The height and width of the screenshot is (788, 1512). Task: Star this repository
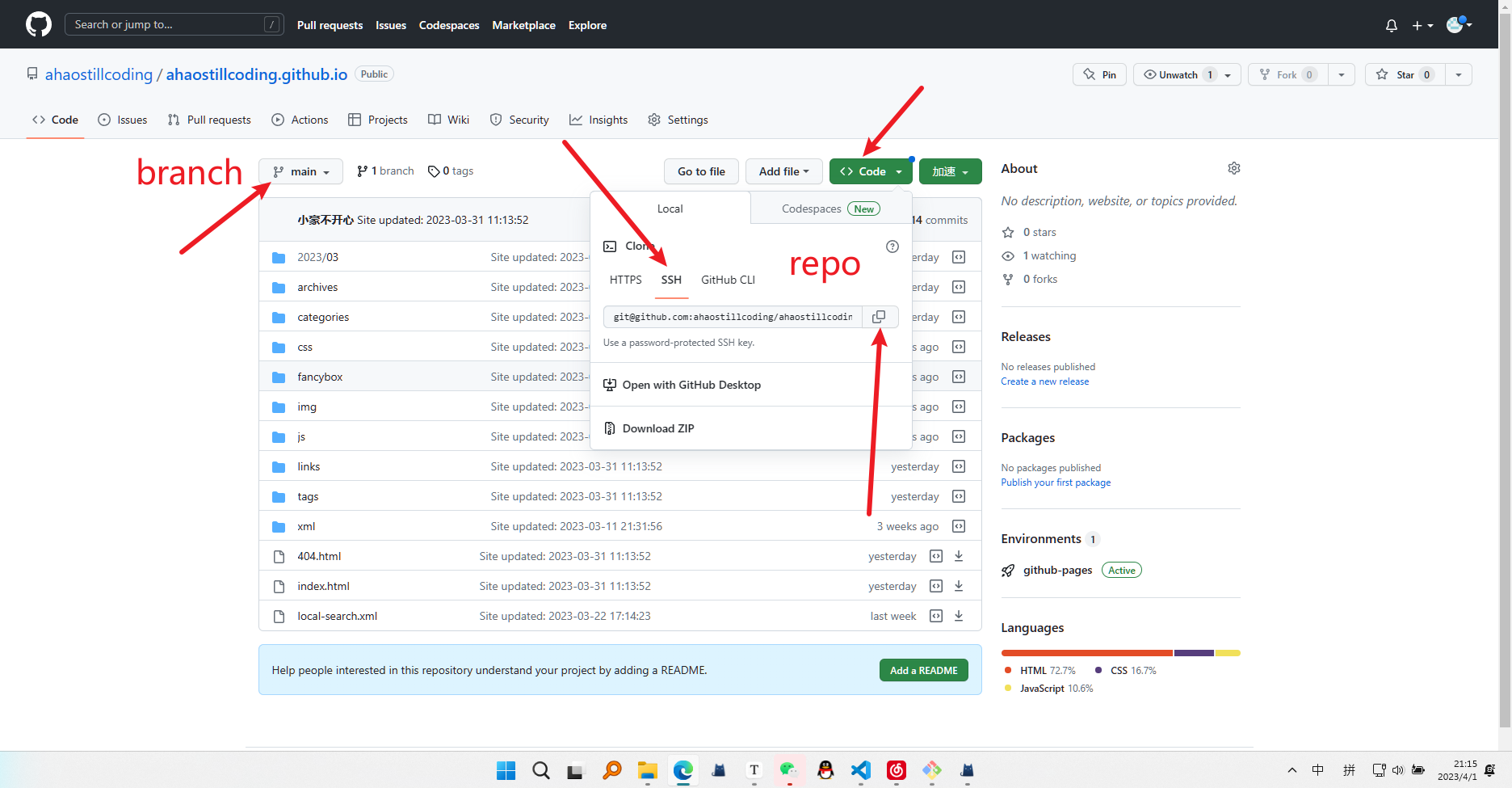coord(1405,74)
